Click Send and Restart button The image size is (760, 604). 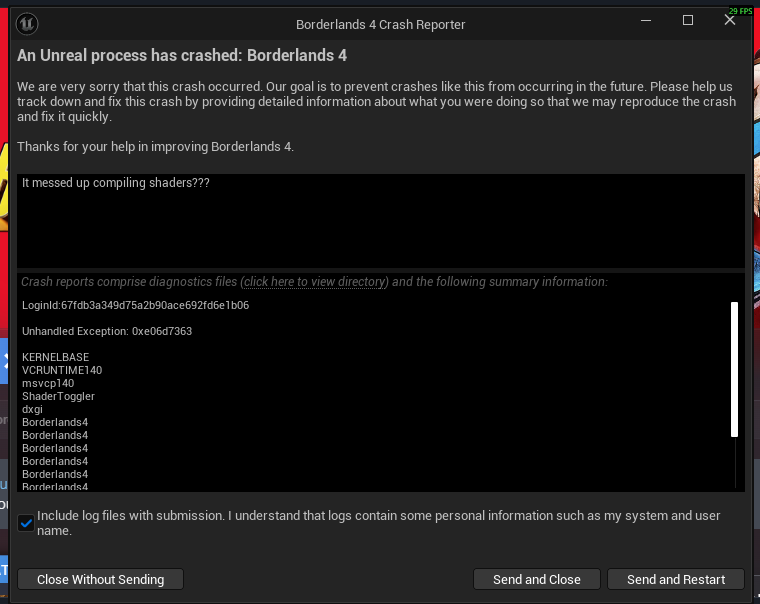tap(676, 579)
